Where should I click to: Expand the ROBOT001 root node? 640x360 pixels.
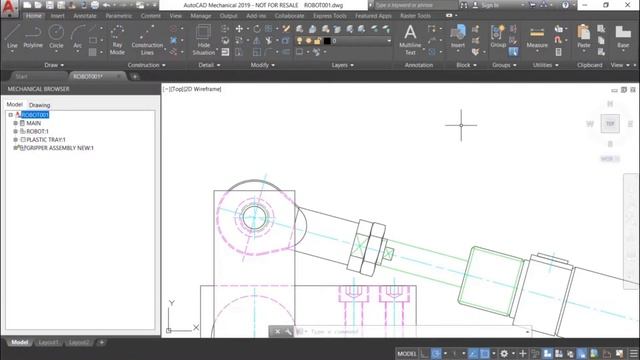click(x=11, y=115)
